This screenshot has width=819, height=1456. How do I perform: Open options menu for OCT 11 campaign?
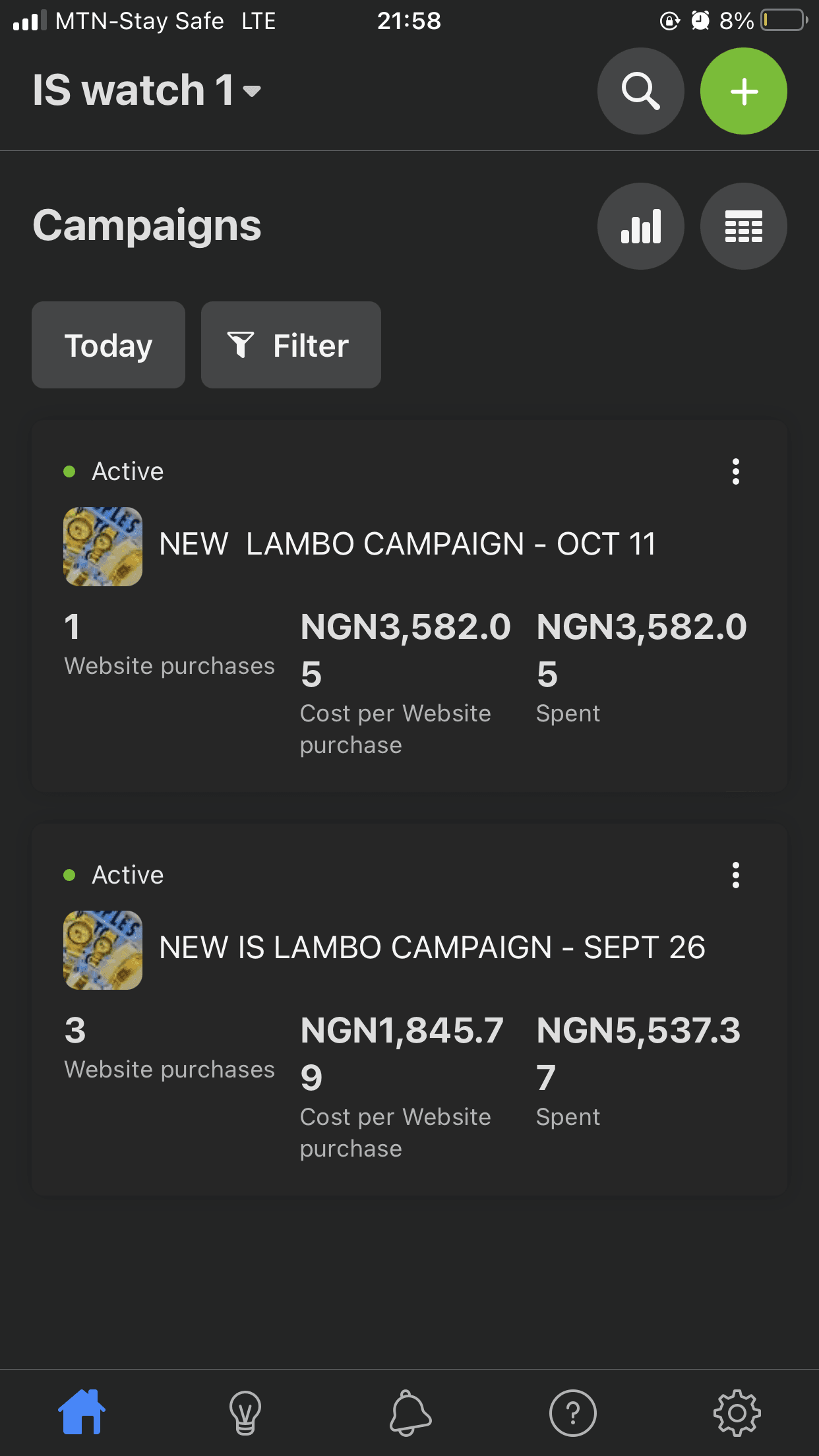(736, 471)
